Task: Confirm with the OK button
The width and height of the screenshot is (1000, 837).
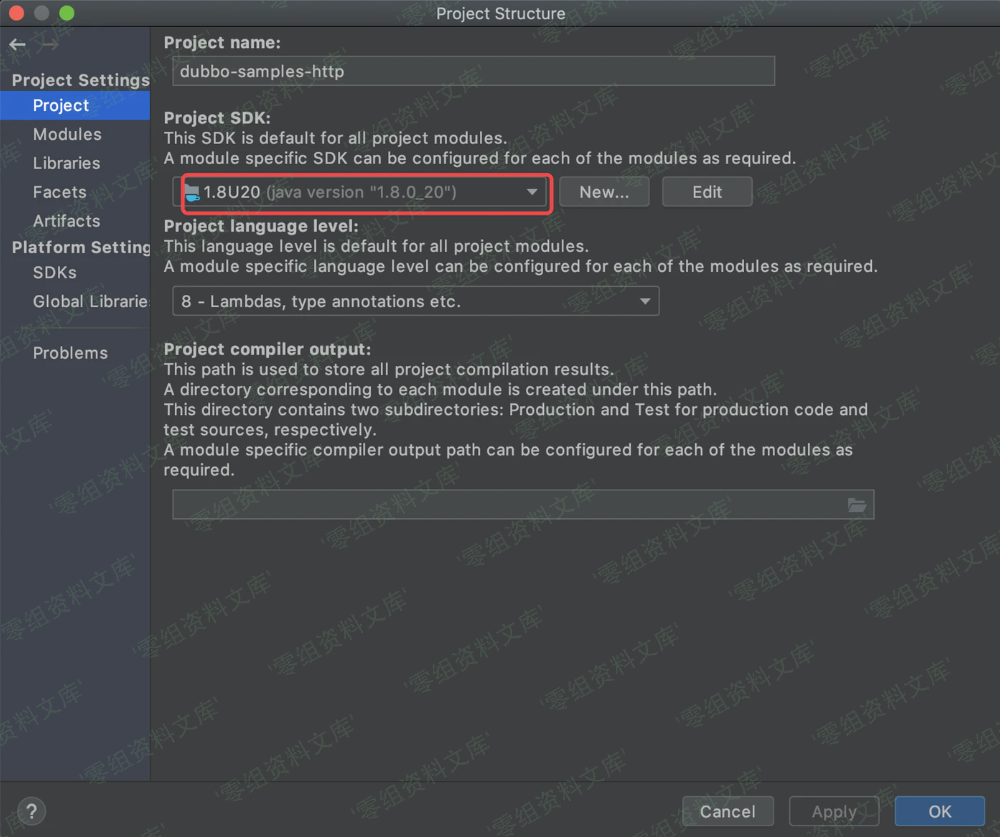Action: point(940,811)
